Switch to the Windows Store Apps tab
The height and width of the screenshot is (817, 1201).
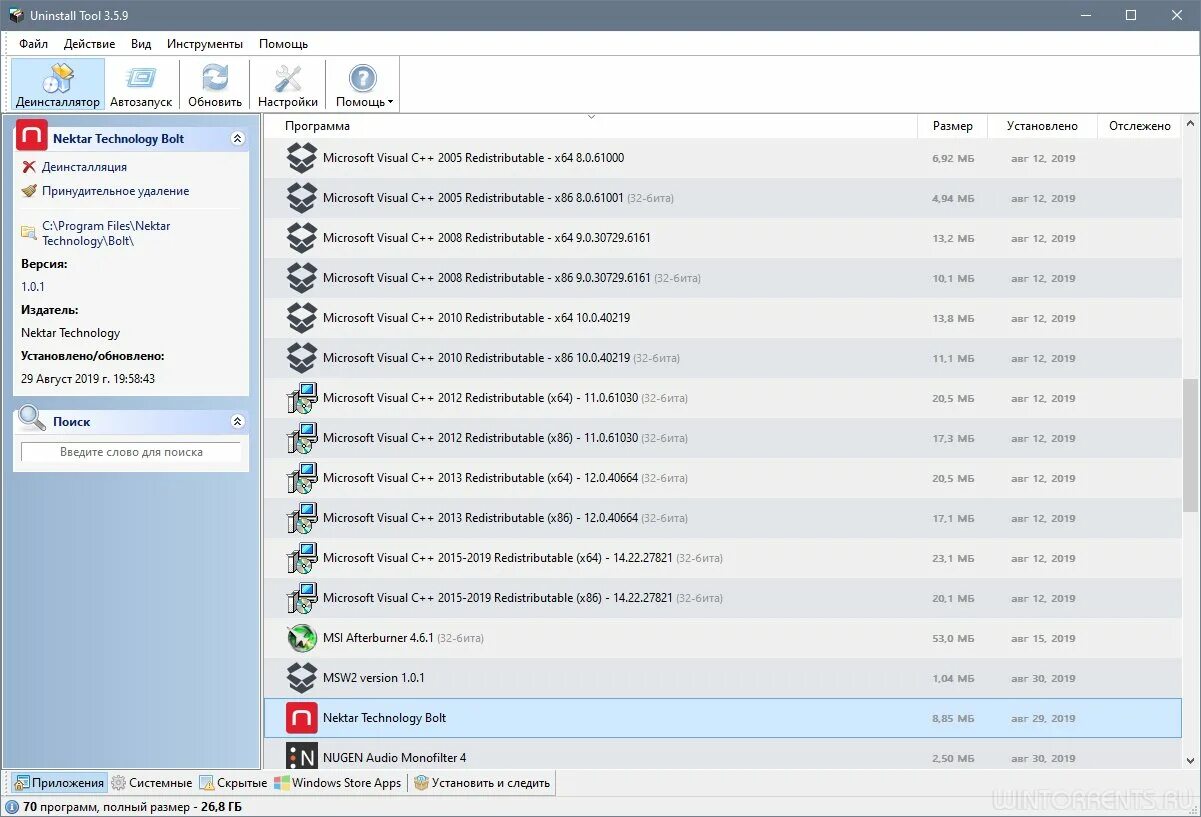click(338, 783)
